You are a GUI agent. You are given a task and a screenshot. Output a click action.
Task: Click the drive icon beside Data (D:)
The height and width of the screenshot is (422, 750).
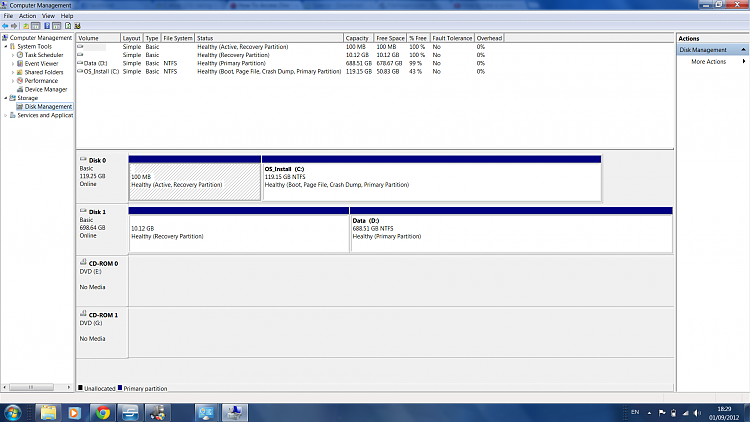(x=80, y=63)
